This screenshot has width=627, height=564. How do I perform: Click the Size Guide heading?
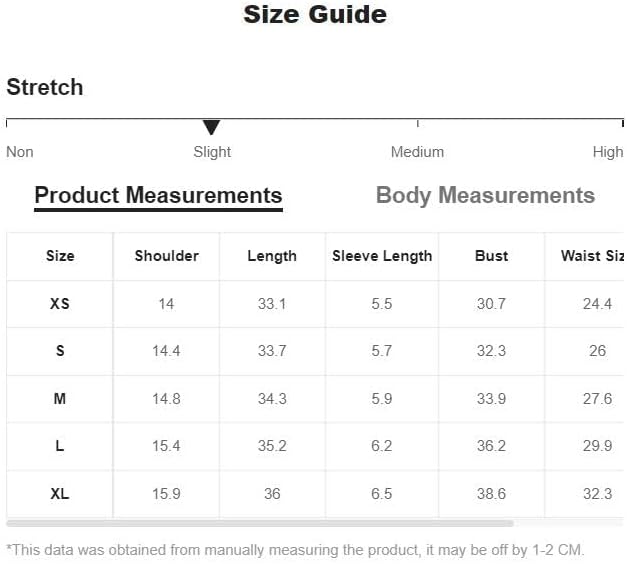pos(315,15)
